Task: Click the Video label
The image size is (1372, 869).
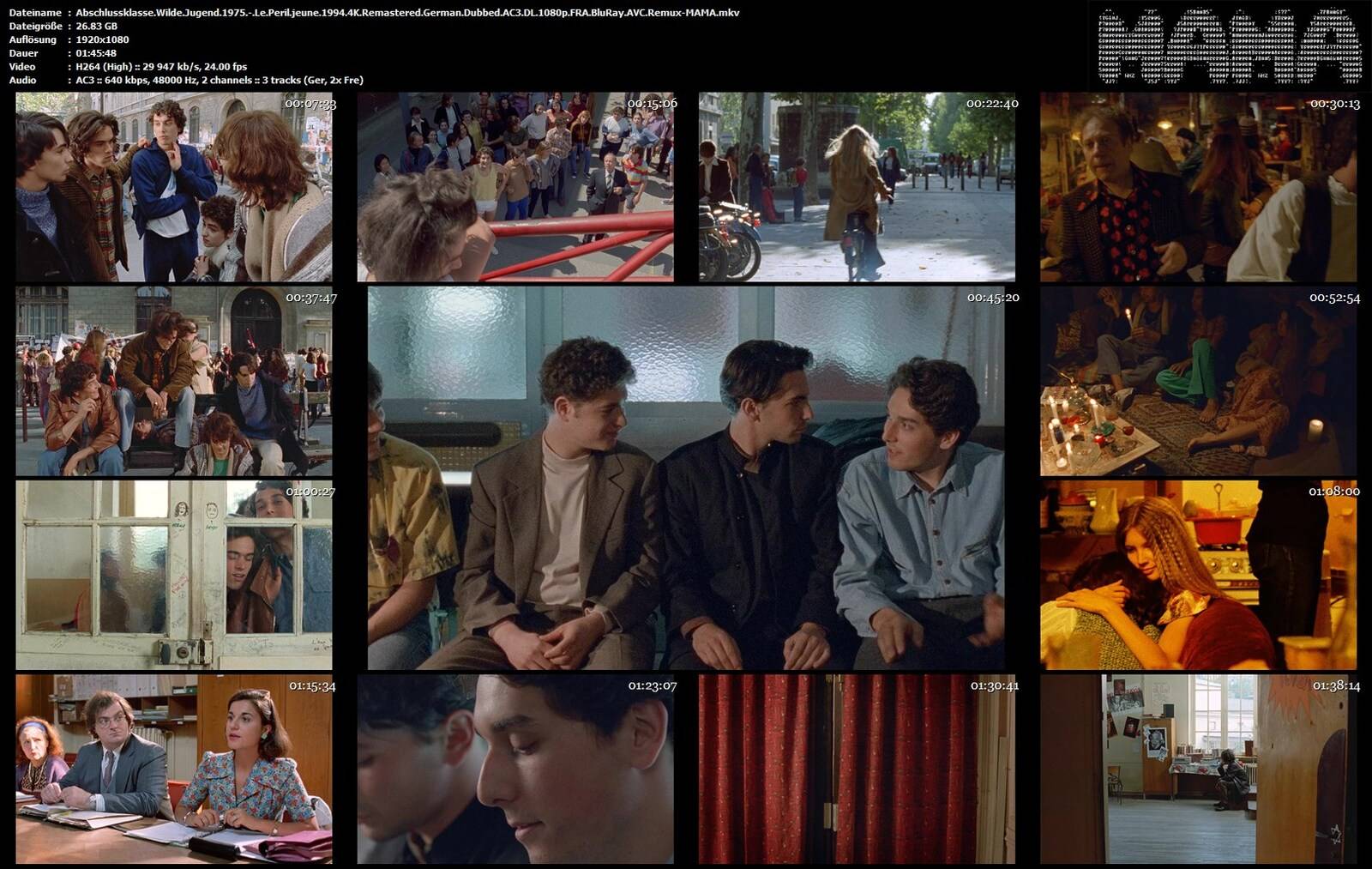Action: point(22,67)
